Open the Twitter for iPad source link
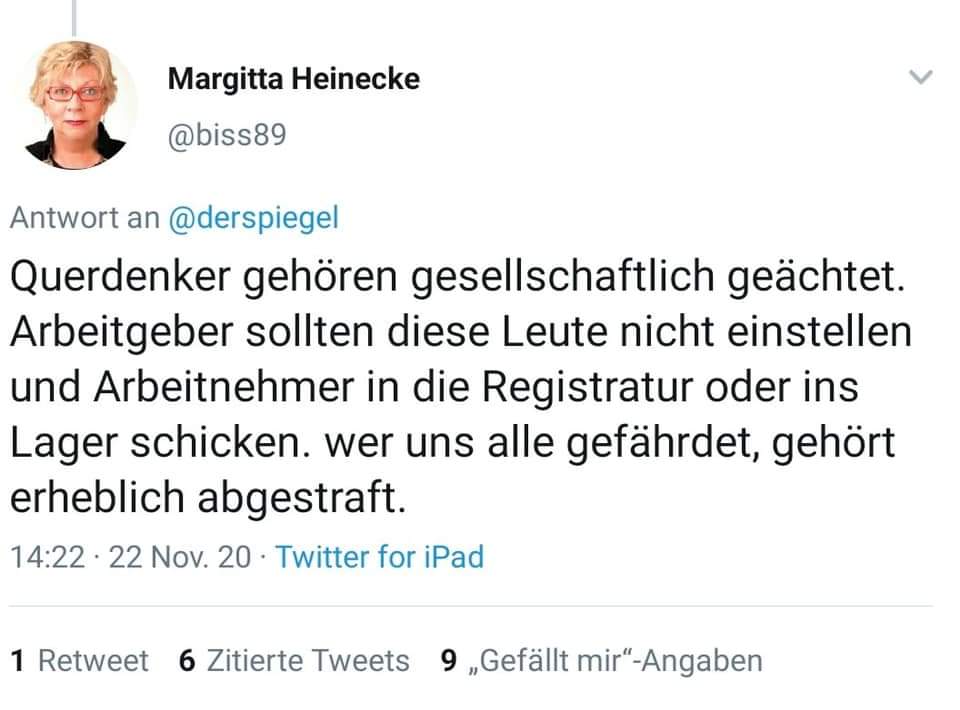The width and height of the screenshot is (960, 710). tap(379, 557)
